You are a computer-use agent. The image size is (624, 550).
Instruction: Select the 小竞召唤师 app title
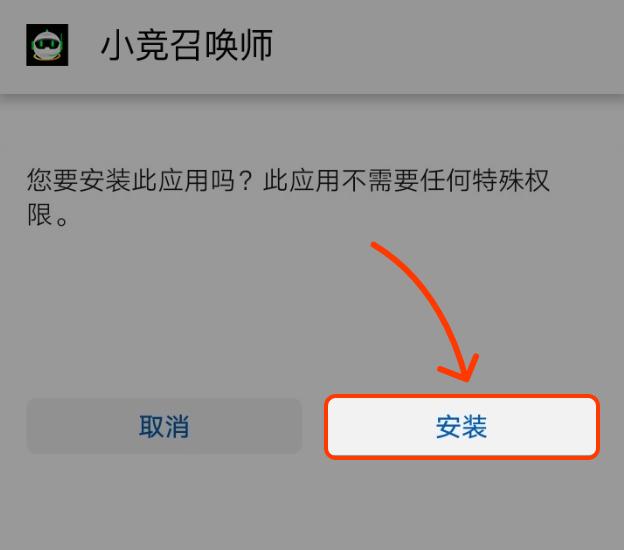click(x=187, y=45)
